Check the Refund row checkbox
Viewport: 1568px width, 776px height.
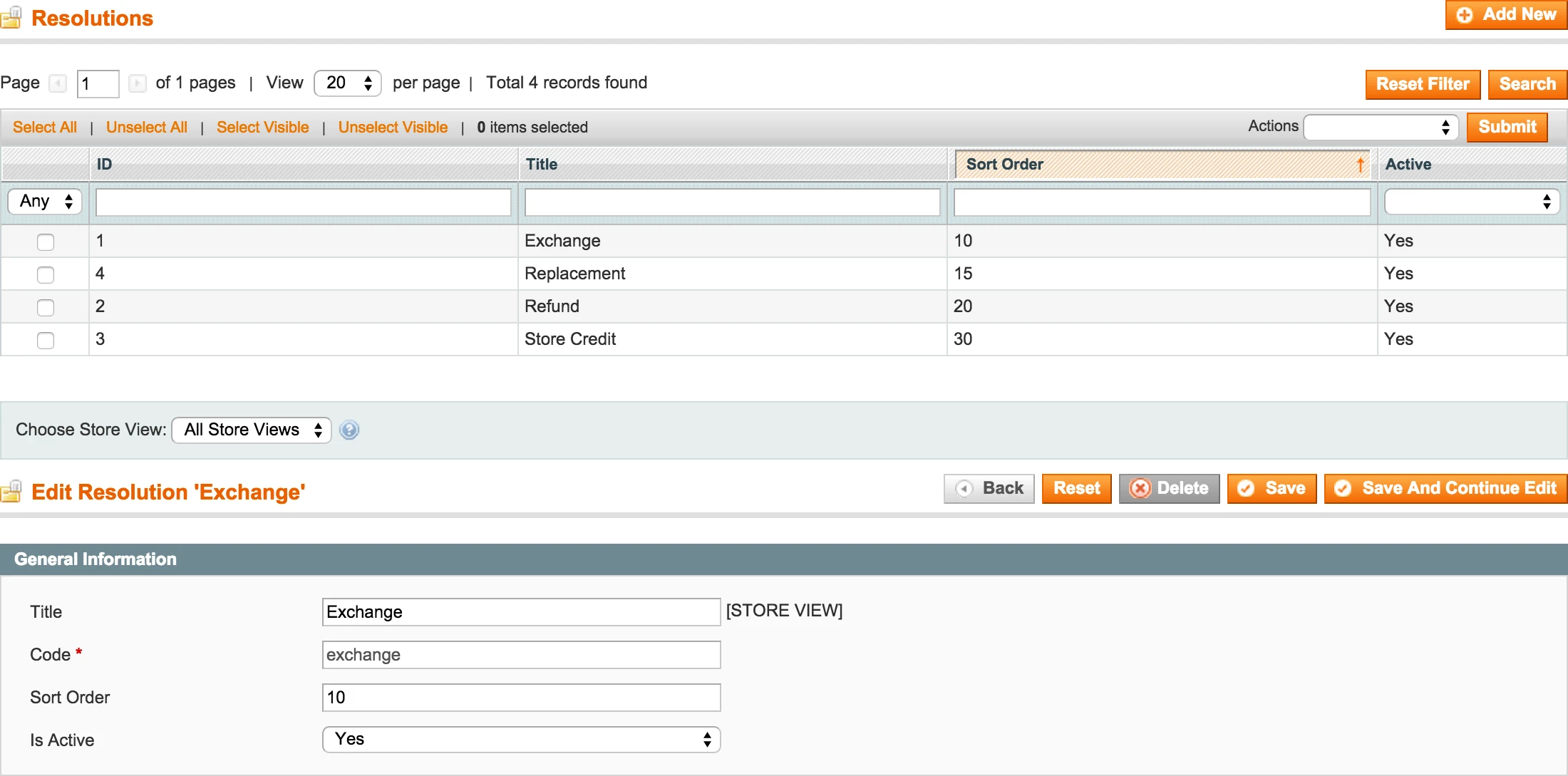pyautogui.click(x=46, y=307)
